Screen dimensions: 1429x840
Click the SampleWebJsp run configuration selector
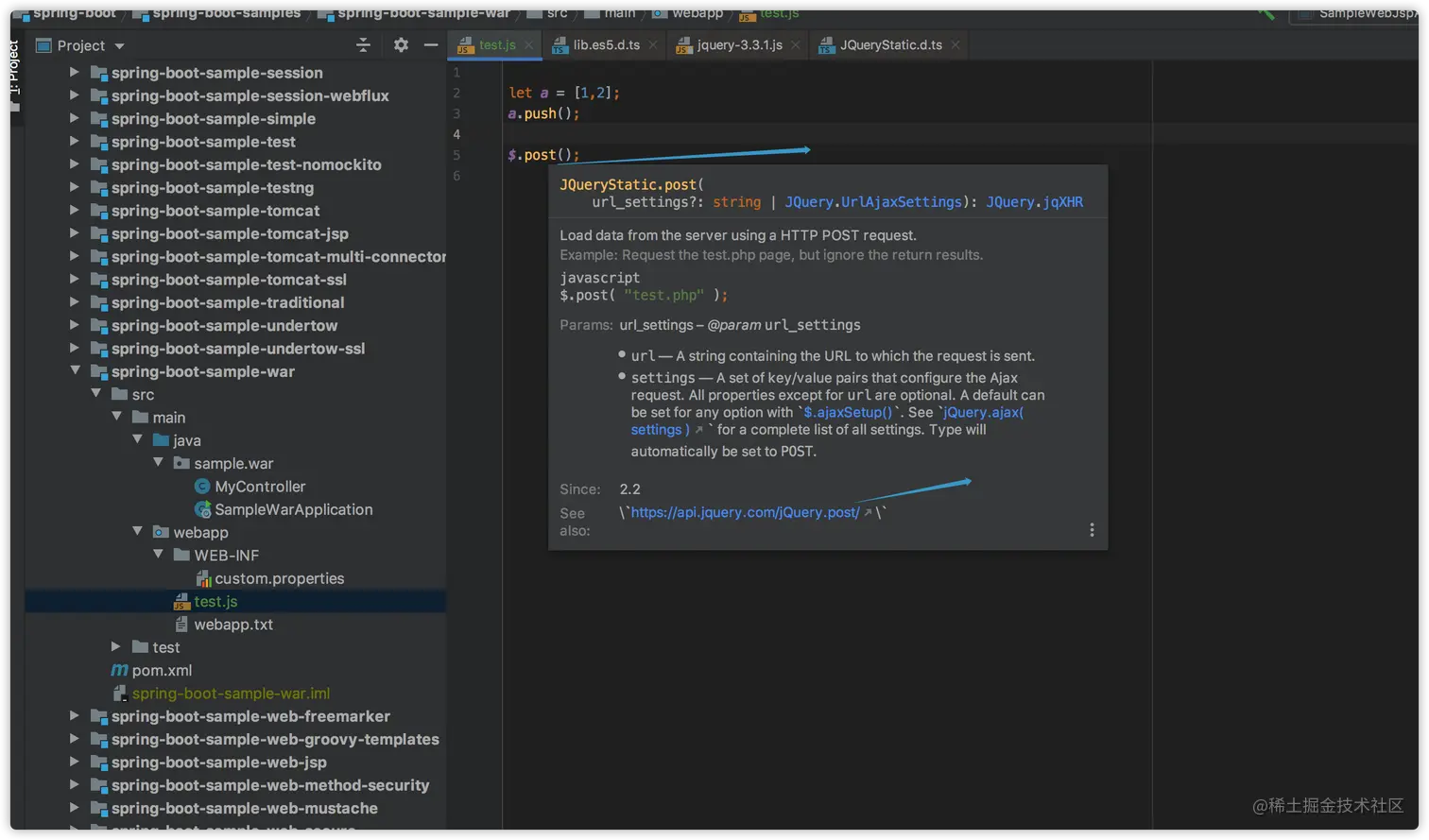tap(1356, 13)
